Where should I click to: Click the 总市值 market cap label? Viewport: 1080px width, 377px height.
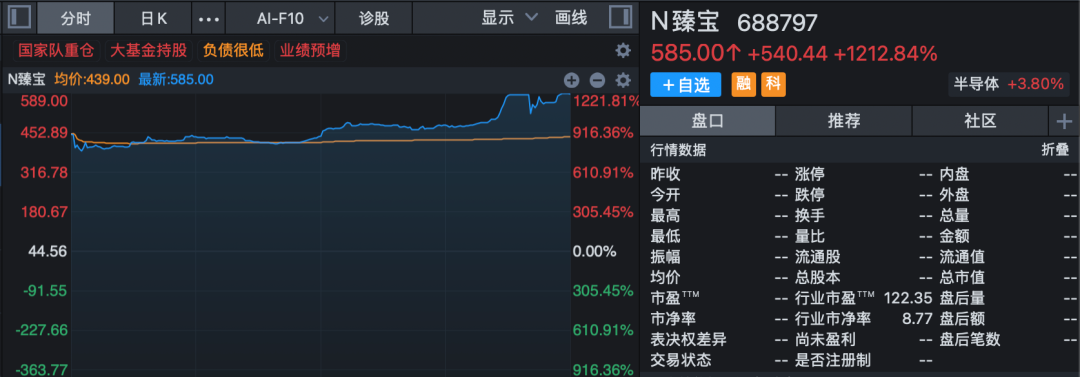[962, 278]
